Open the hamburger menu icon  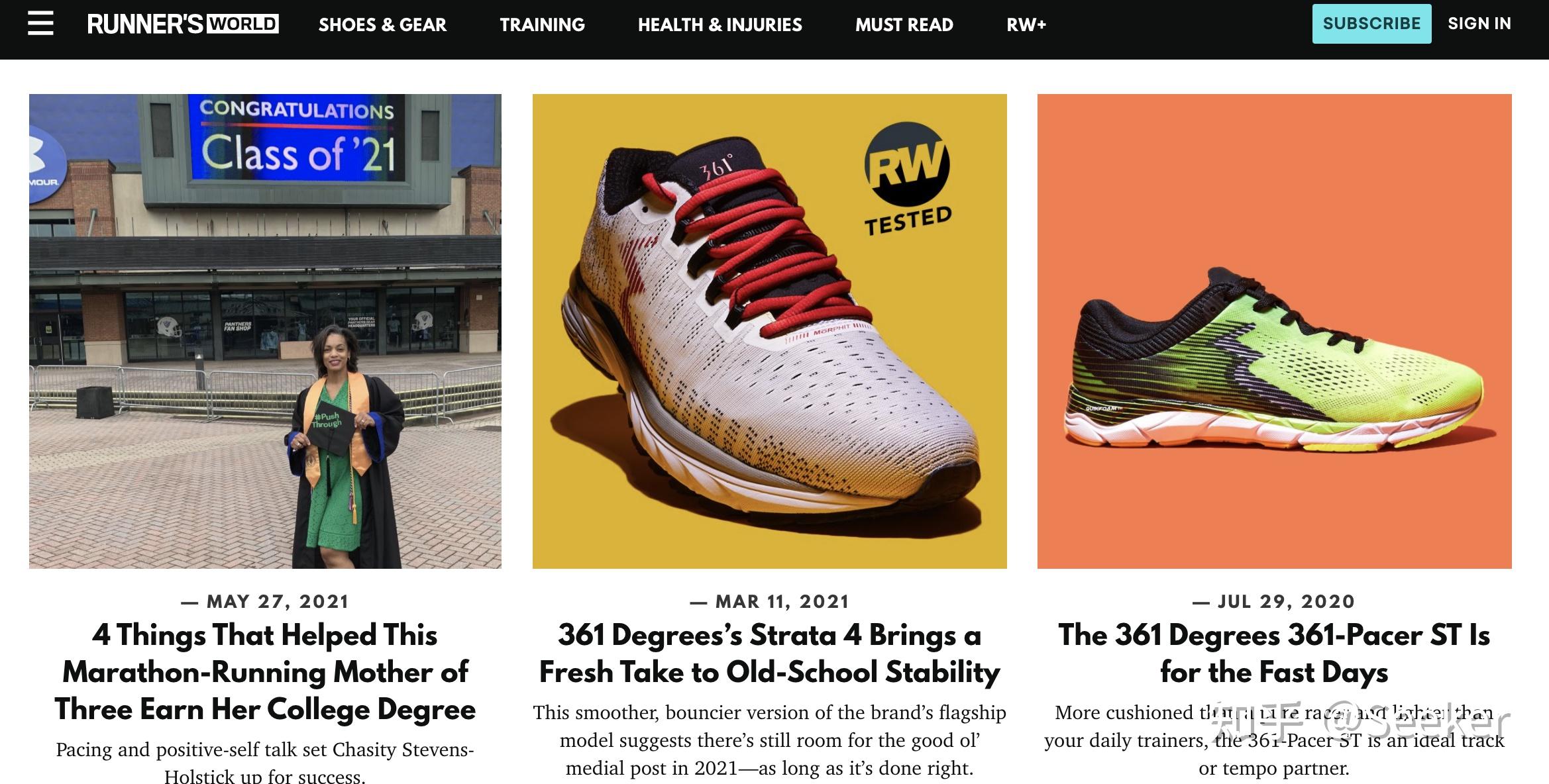click(x=40, y=24)
